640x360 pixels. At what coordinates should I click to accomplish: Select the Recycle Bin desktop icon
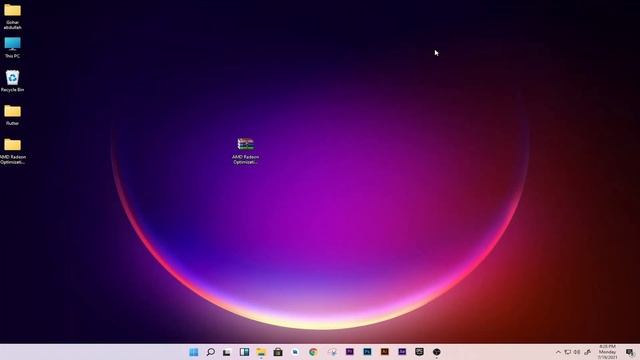tap(12, 81)
